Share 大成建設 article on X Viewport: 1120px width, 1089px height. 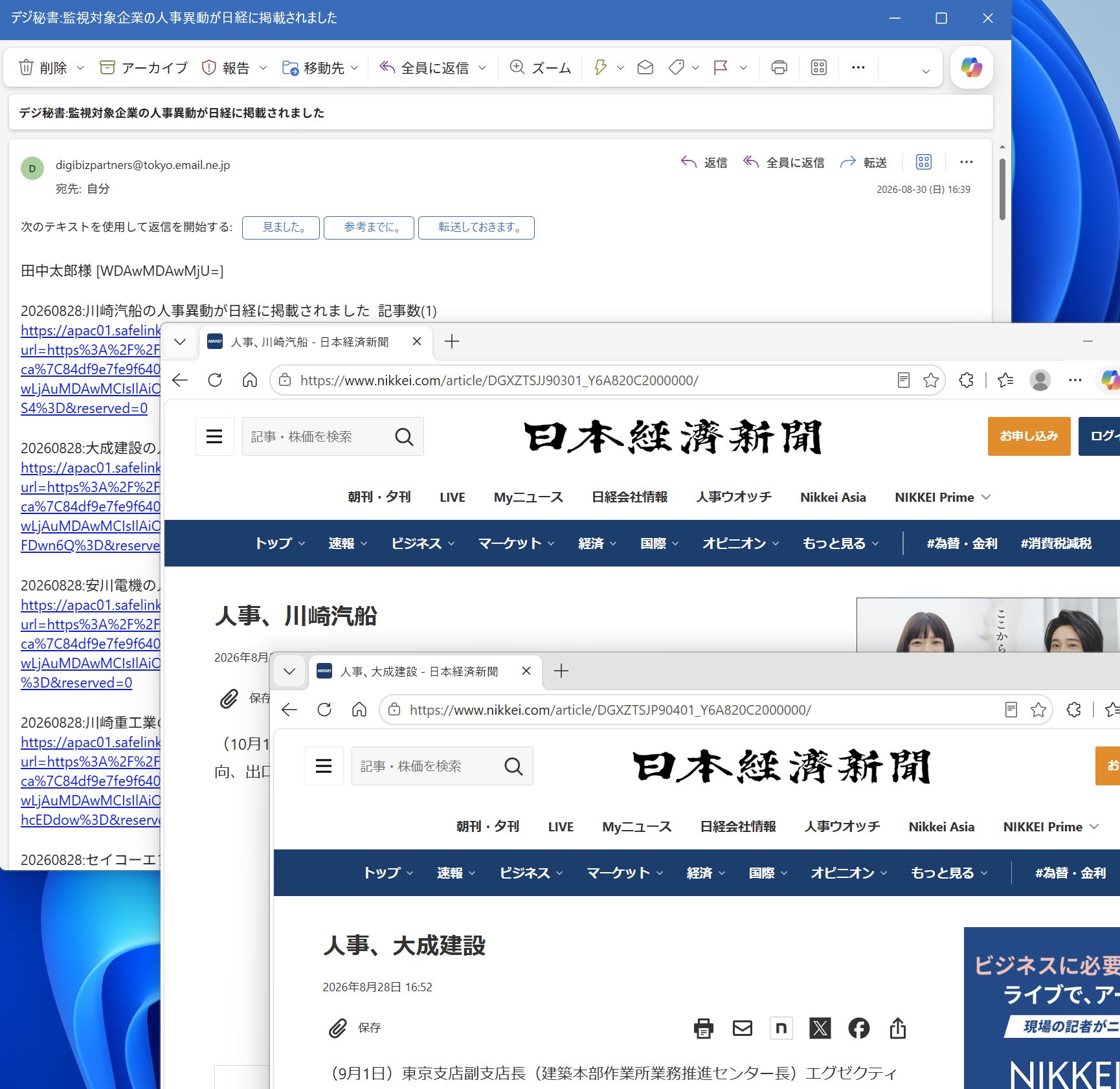[x=820, y=1027]
